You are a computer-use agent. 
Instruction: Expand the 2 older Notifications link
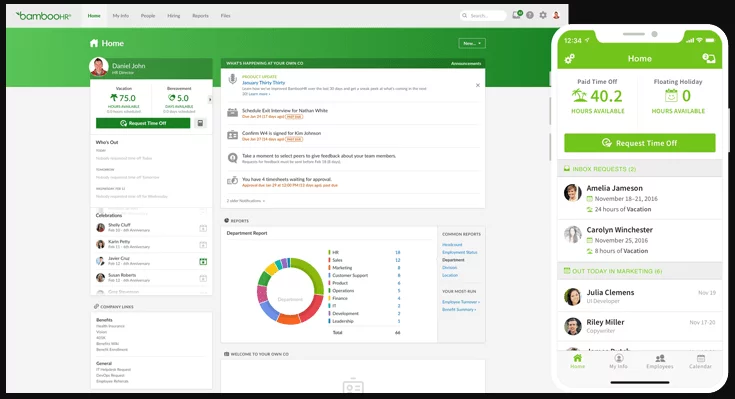click(246, 201)
